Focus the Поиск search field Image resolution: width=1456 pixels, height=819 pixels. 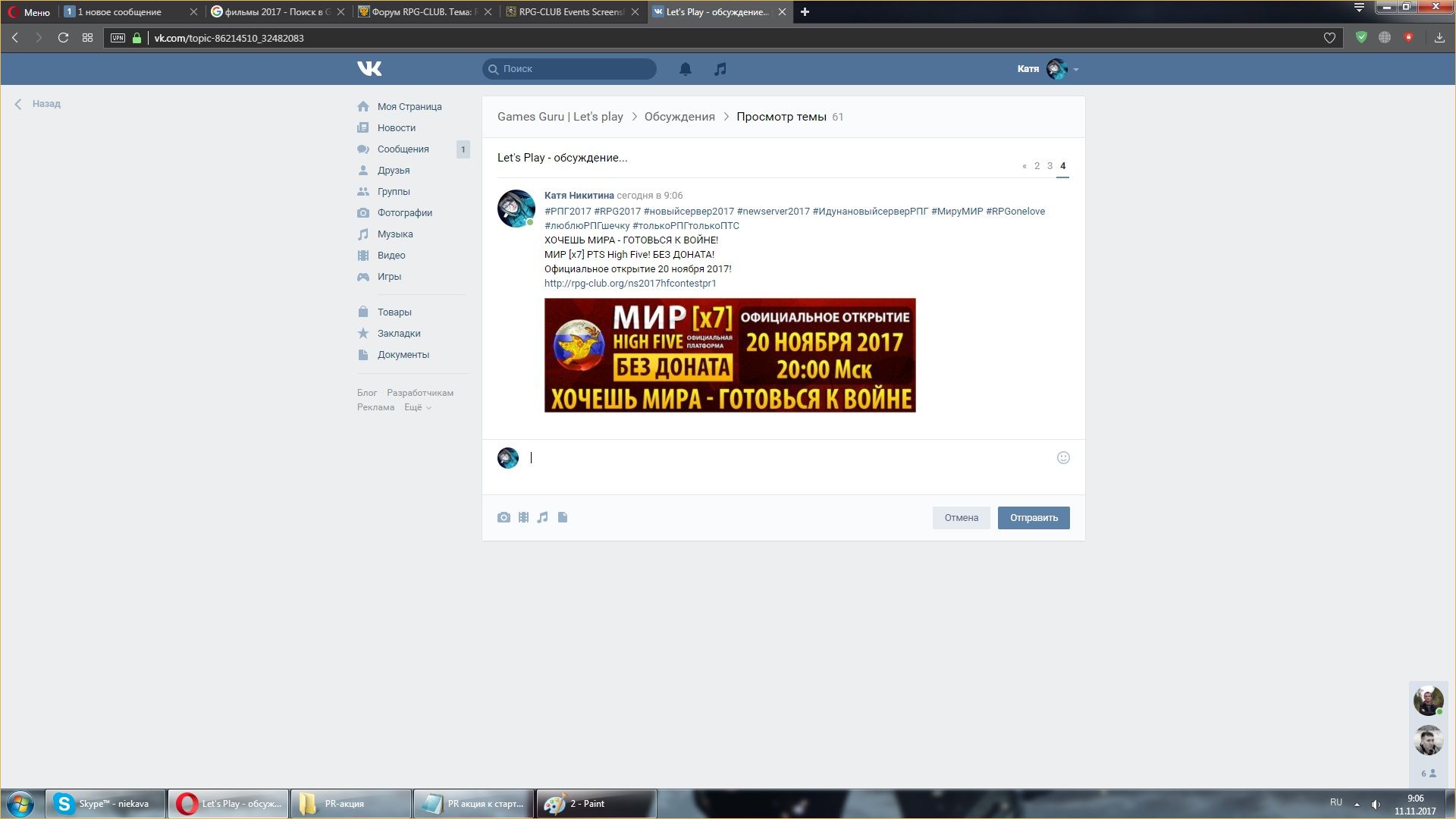(x=569, y=69)
